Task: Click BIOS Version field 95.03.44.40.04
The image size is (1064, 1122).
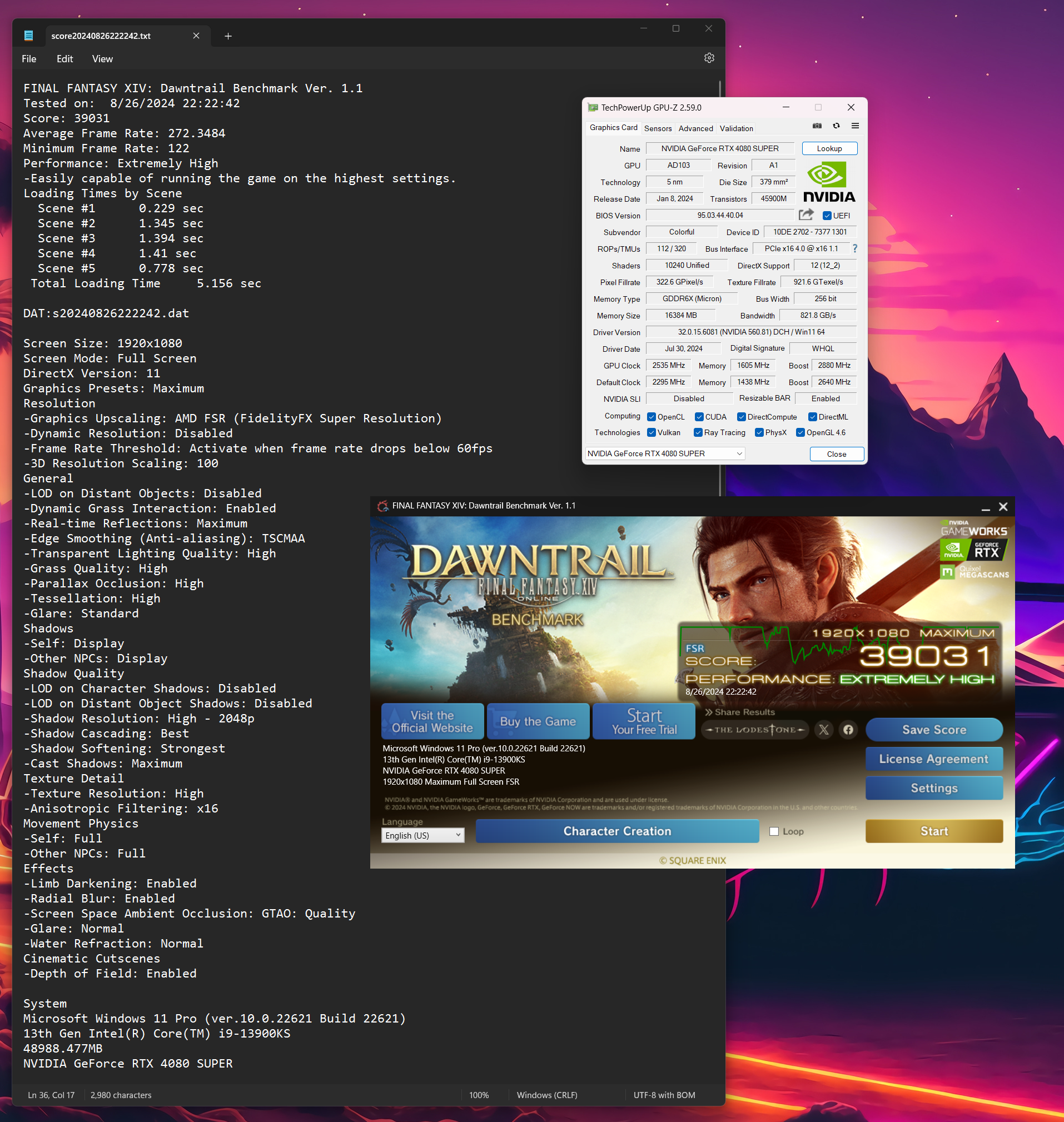Action: click(x=720, y=215)
